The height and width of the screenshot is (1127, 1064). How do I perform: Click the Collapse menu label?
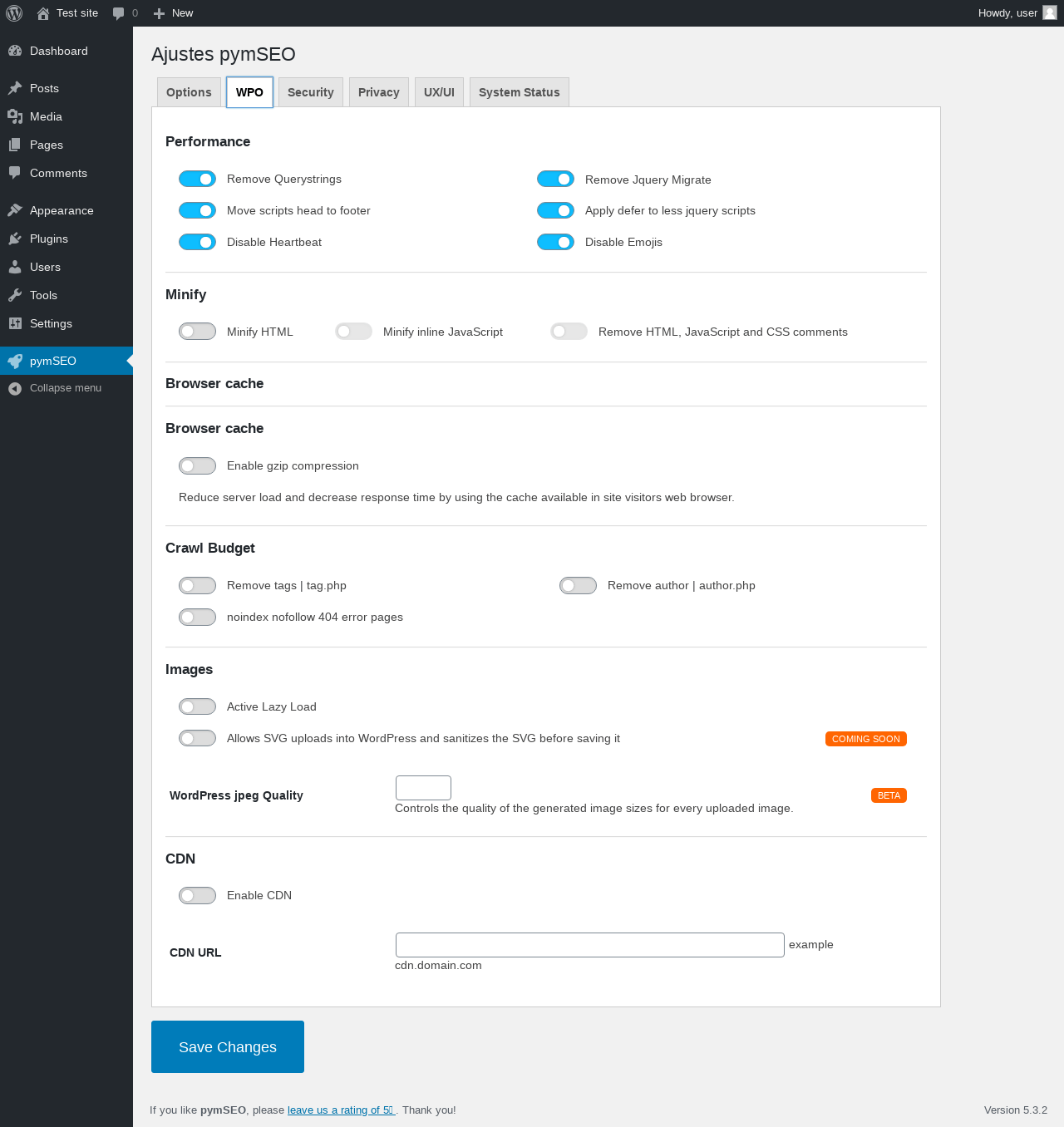tap(66, 388)
